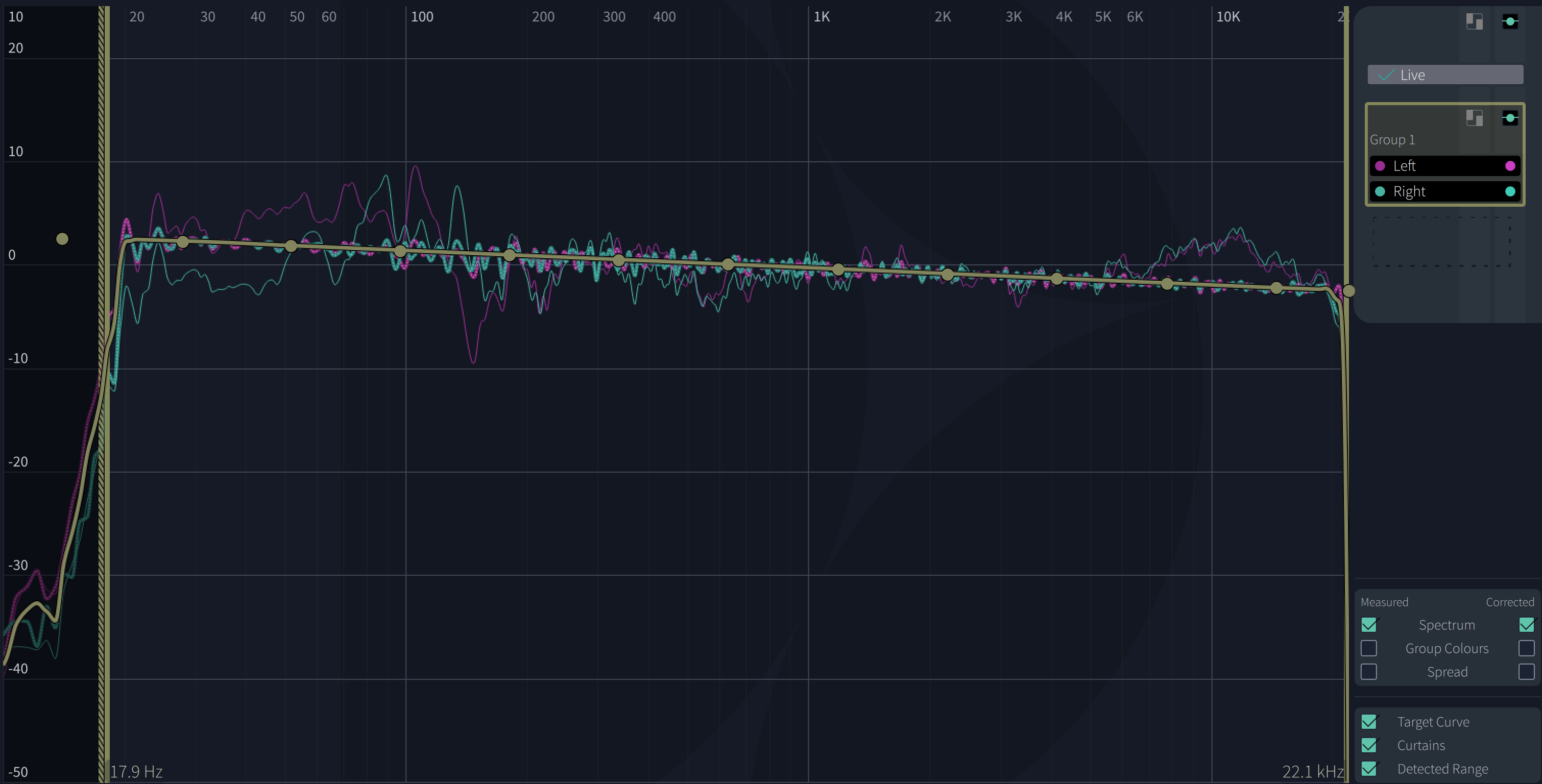
Task: Uncheck the Target Curve display option
Action: 1369,722
